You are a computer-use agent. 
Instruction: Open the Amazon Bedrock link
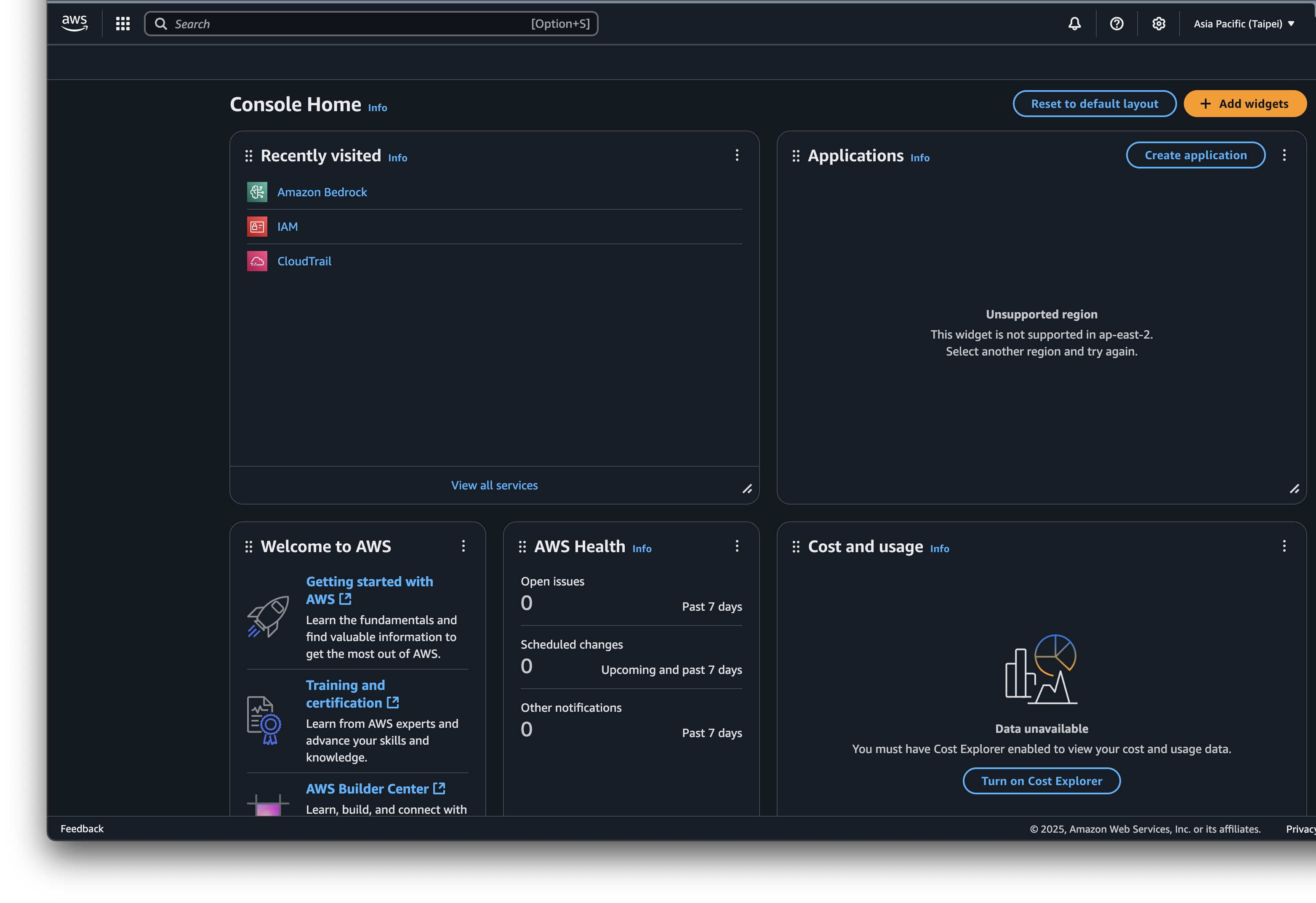click(x=322, y=192)
